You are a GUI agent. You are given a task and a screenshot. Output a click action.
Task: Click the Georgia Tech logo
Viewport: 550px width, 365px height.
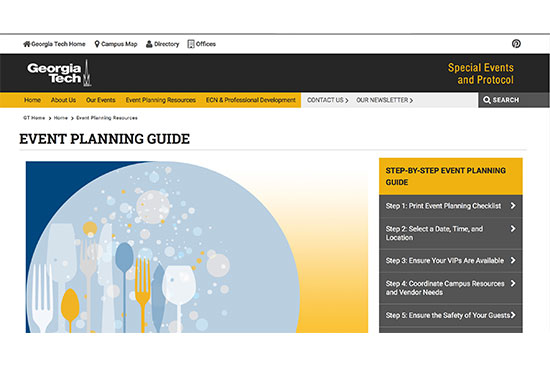(59, 73)
